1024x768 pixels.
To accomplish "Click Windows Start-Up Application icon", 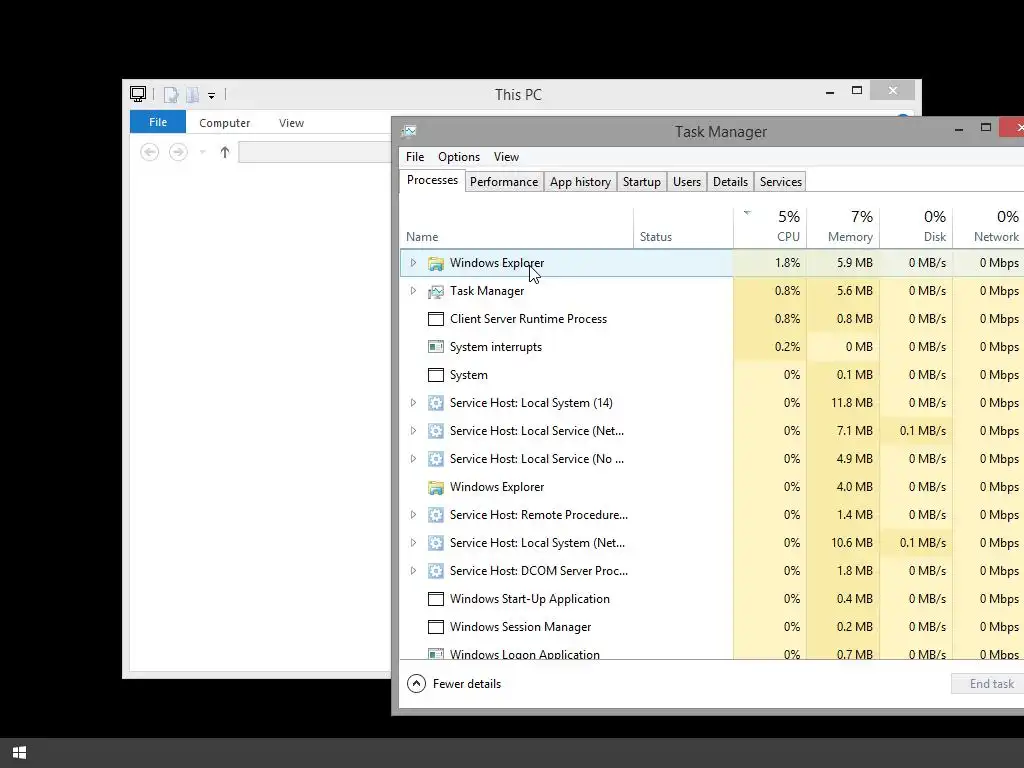I will (x=436, y=599).
